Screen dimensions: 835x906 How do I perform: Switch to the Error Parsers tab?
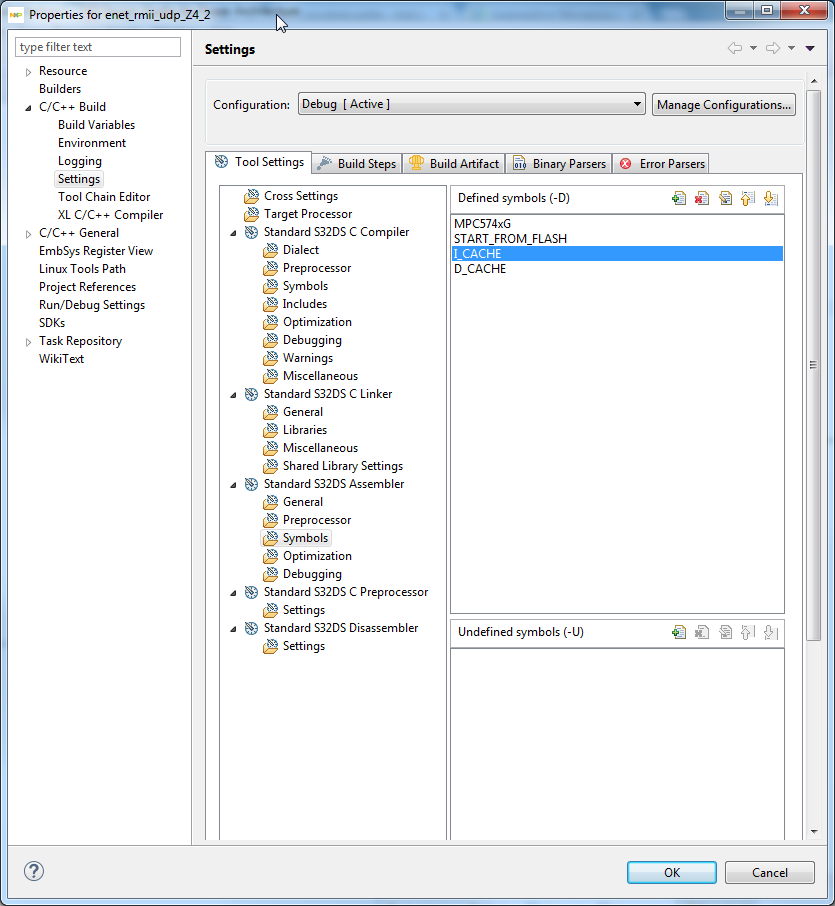[x=661, y=164]
